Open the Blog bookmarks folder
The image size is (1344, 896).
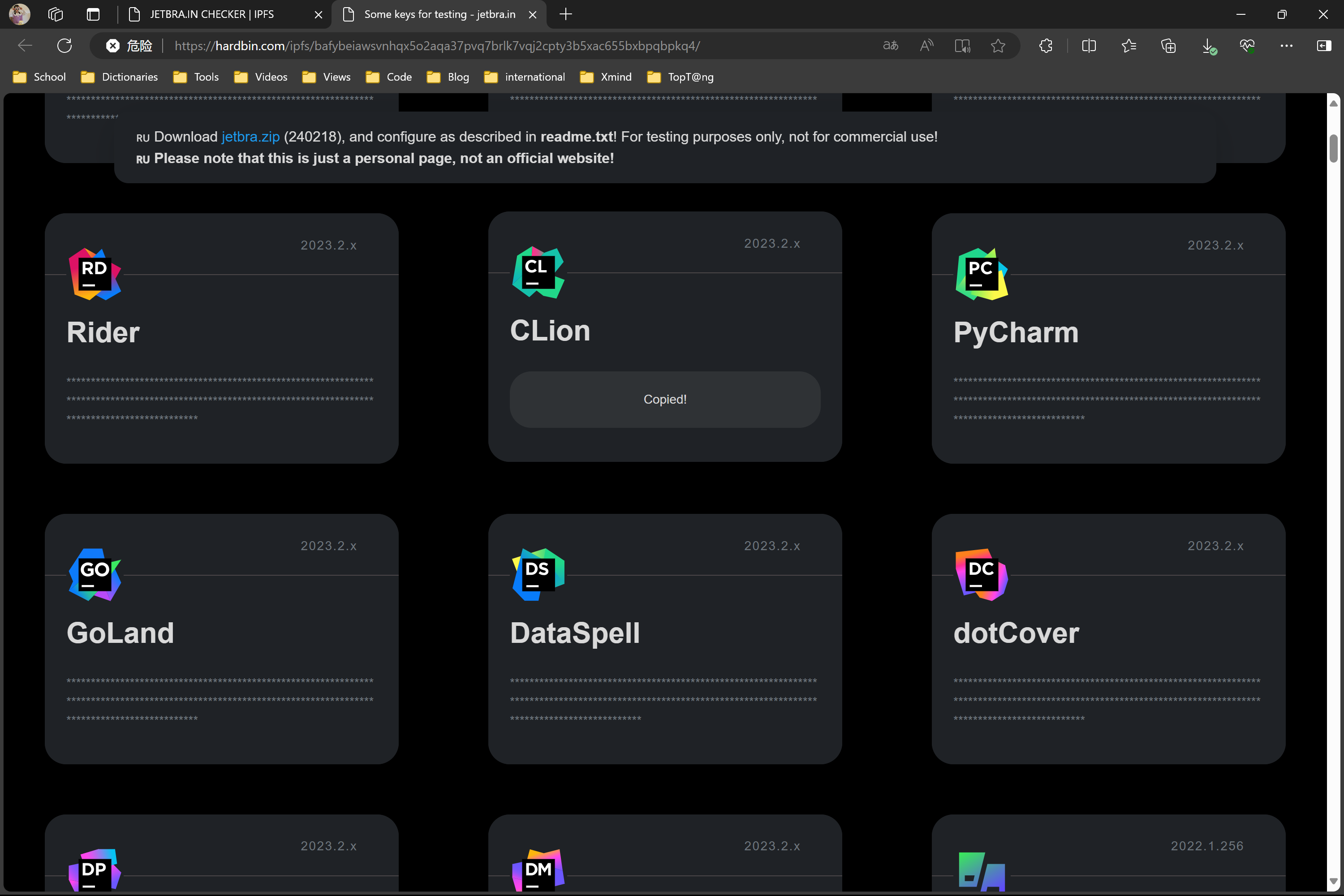[x=448, y=77]
